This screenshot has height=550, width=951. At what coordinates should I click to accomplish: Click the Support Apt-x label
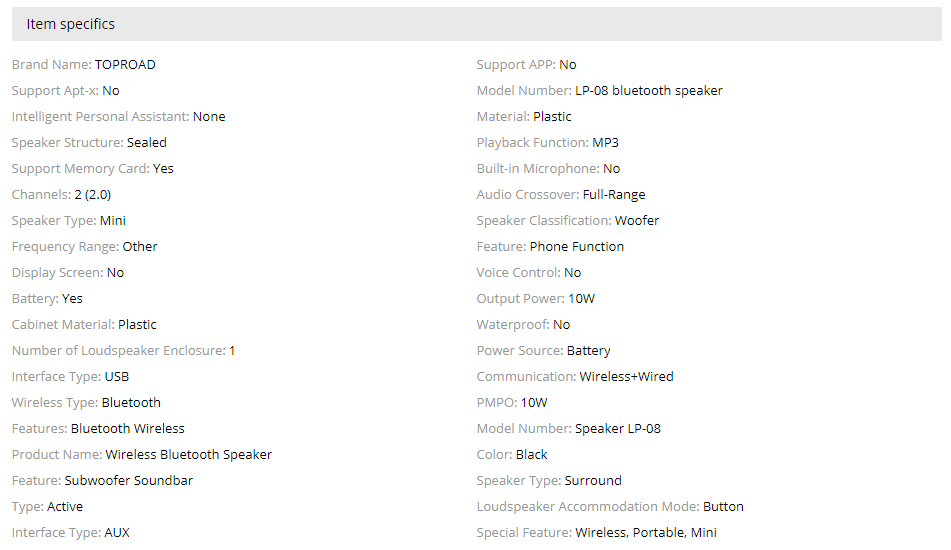click(55, 91)
